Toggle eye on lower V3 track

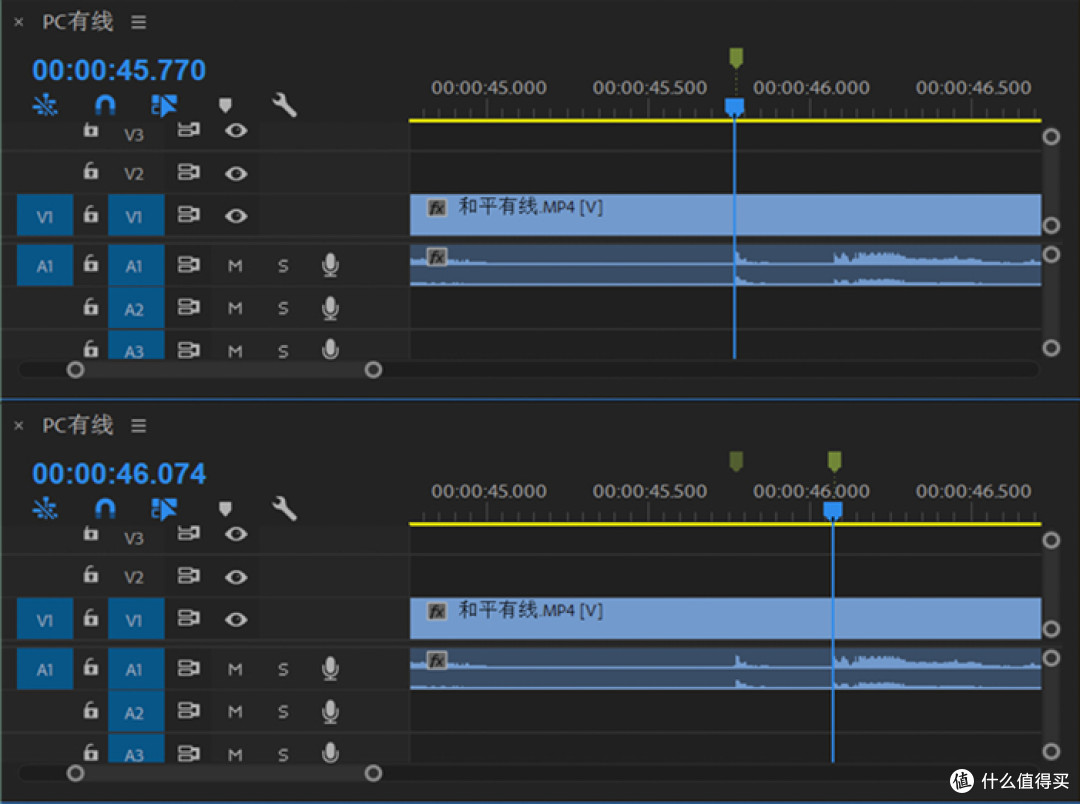tap(236, 534)
